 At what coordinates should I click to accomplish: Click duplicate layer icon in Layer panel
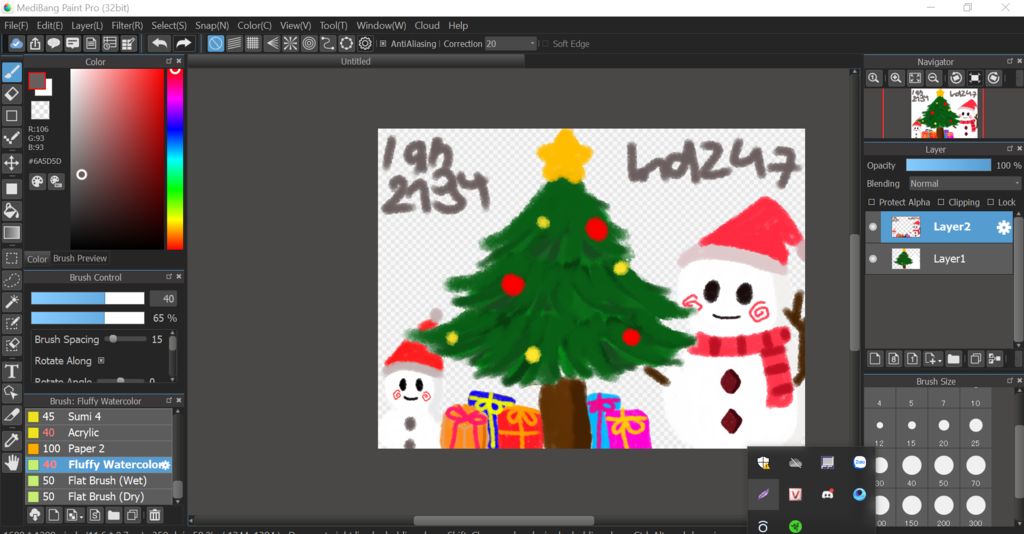(976, 358)
